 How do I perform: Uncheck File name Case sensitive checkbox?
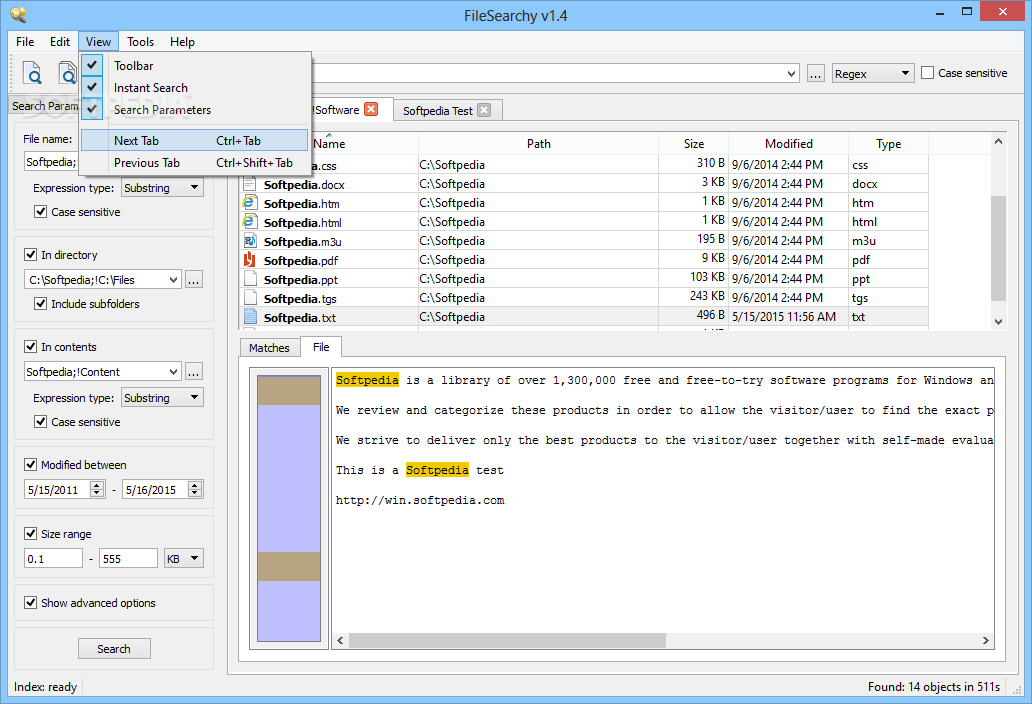coord(41,212)
